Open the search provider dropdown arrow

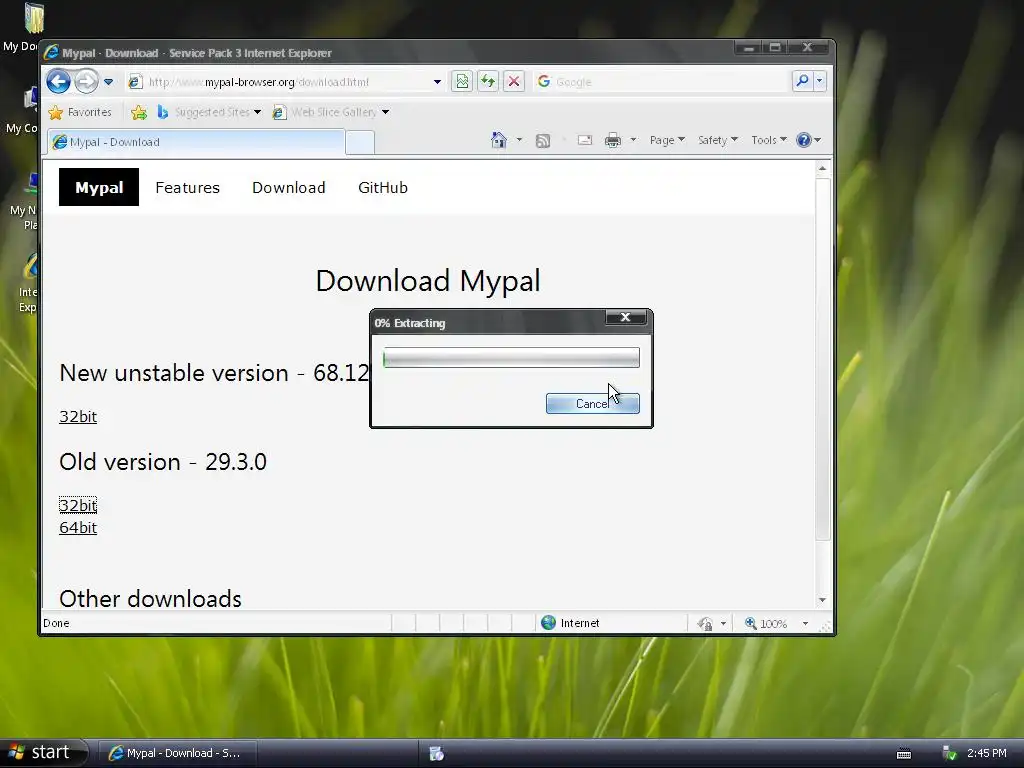point(820,81)
